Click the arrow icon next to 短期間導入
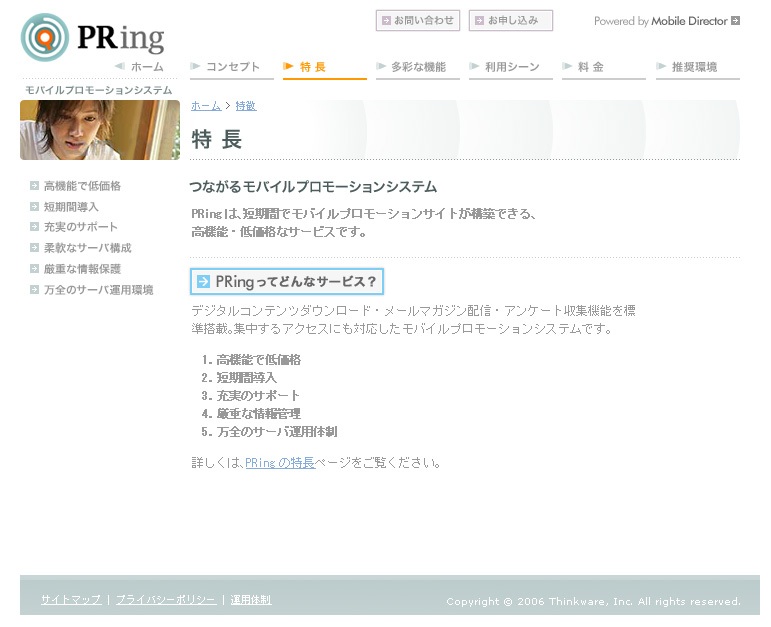This screenshot has width=771, height=627. 35,207
